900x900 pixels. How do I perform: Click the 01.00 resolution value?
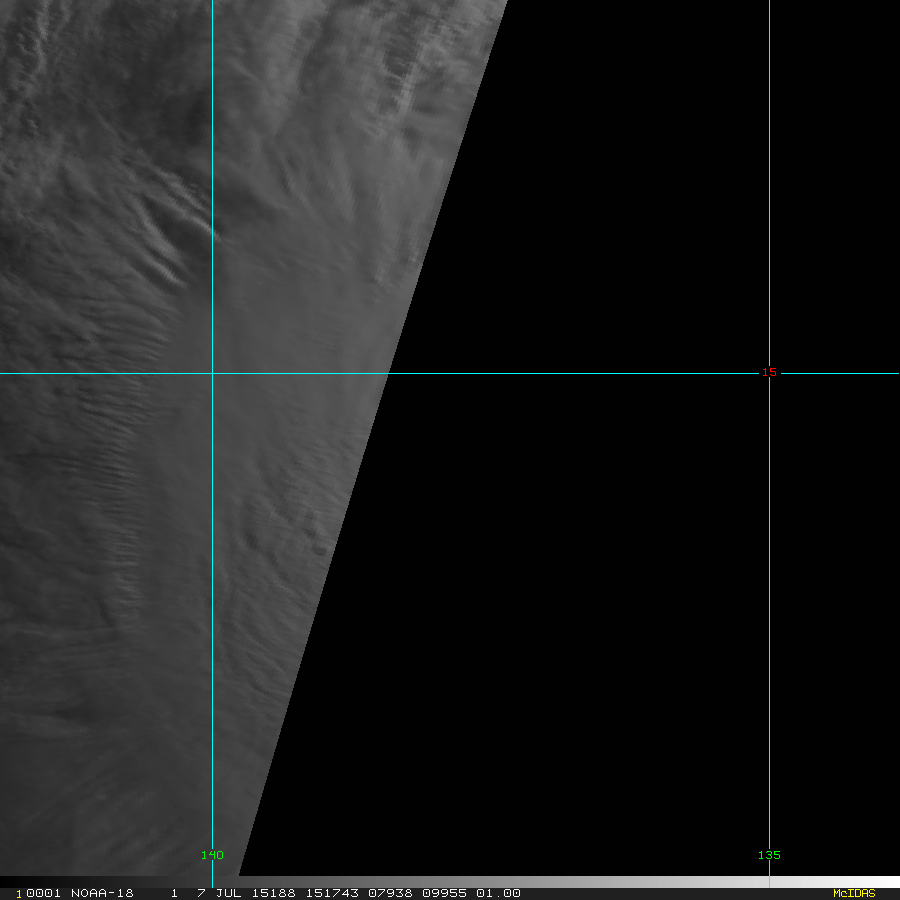click(x=498, y=893)
